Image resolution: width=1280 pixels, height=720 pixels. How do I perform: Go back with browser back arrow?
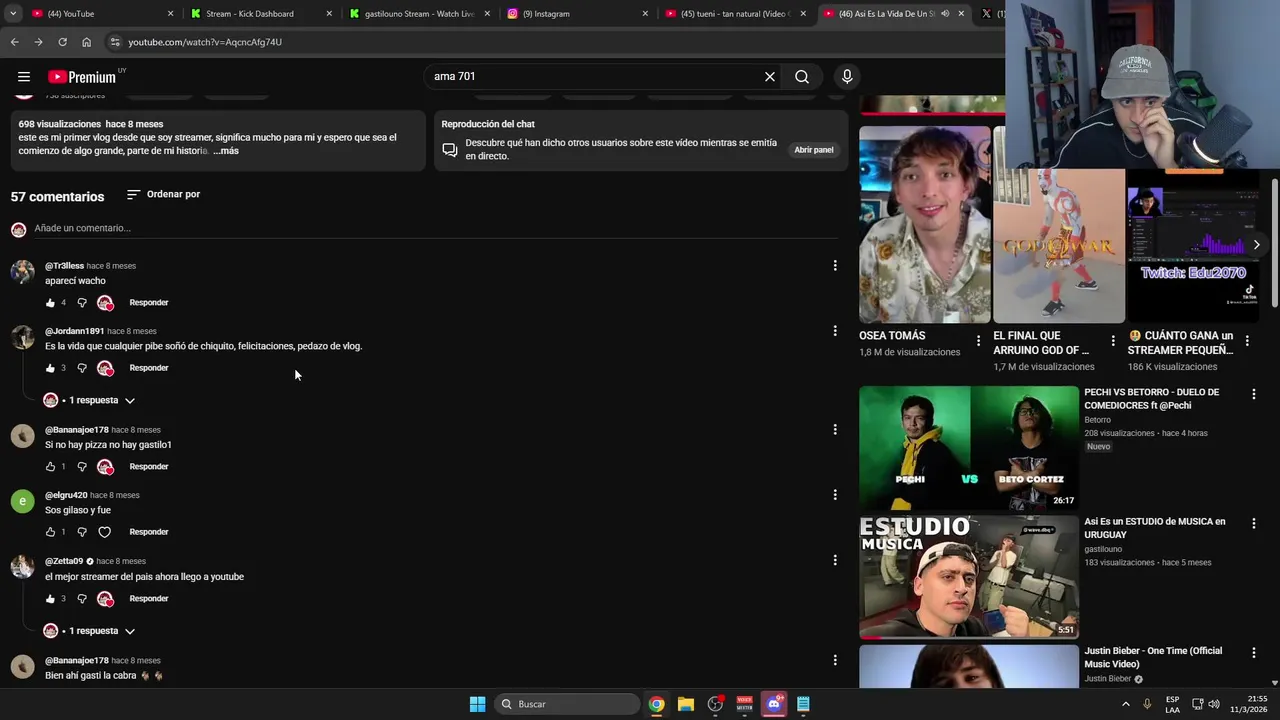point(14,42)
